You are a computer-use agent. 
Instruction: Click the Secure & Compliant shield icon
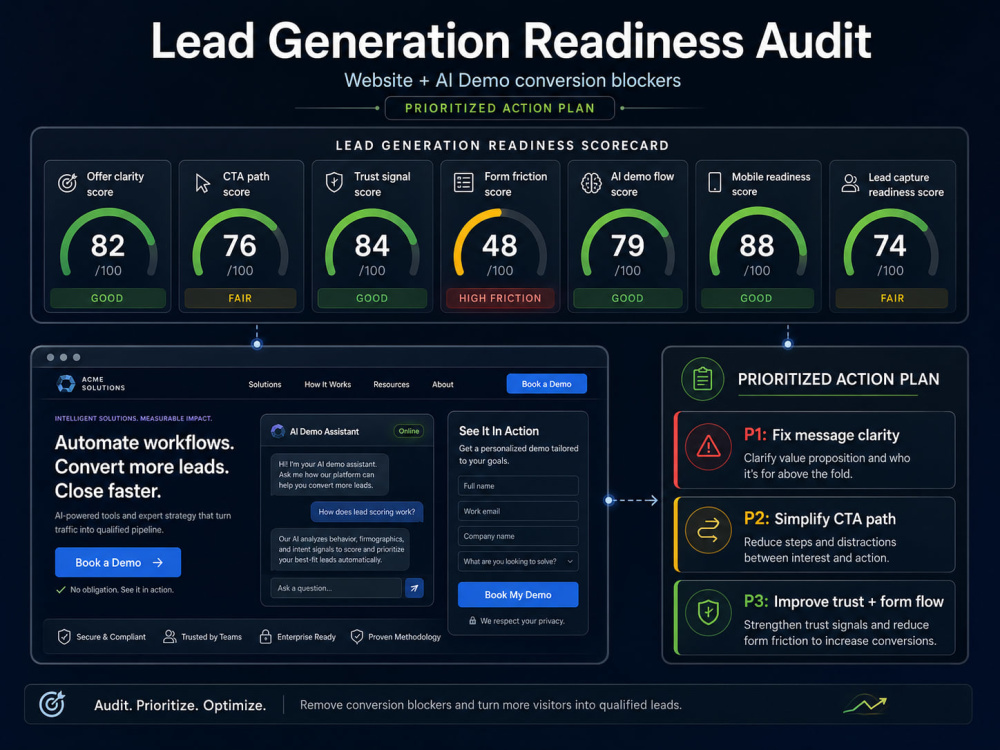click(64, 636)
